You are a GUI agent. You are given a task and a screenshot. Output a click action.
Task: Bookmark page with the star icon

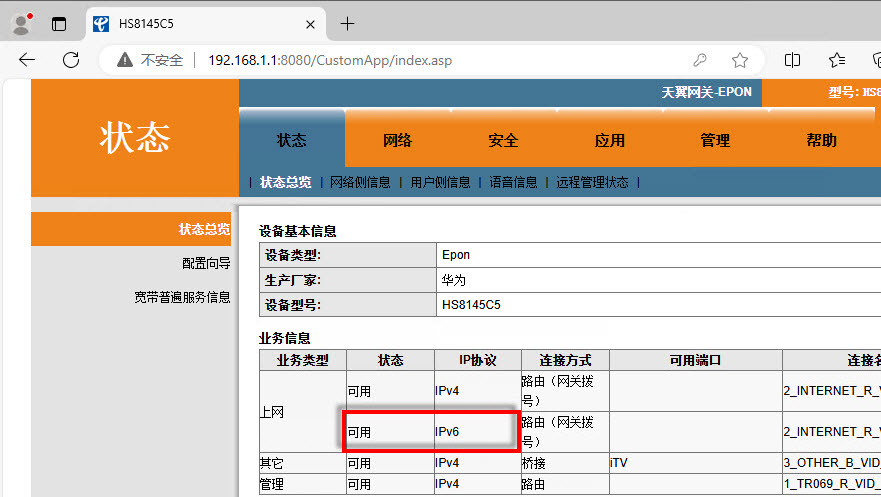tap(740, 60)
